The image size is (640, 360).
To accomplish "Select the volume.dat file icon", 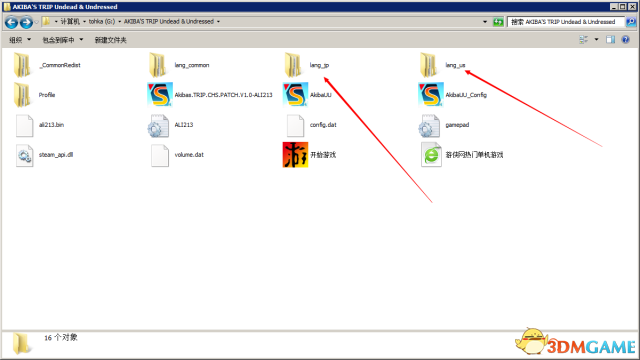I will click(160, 155).
